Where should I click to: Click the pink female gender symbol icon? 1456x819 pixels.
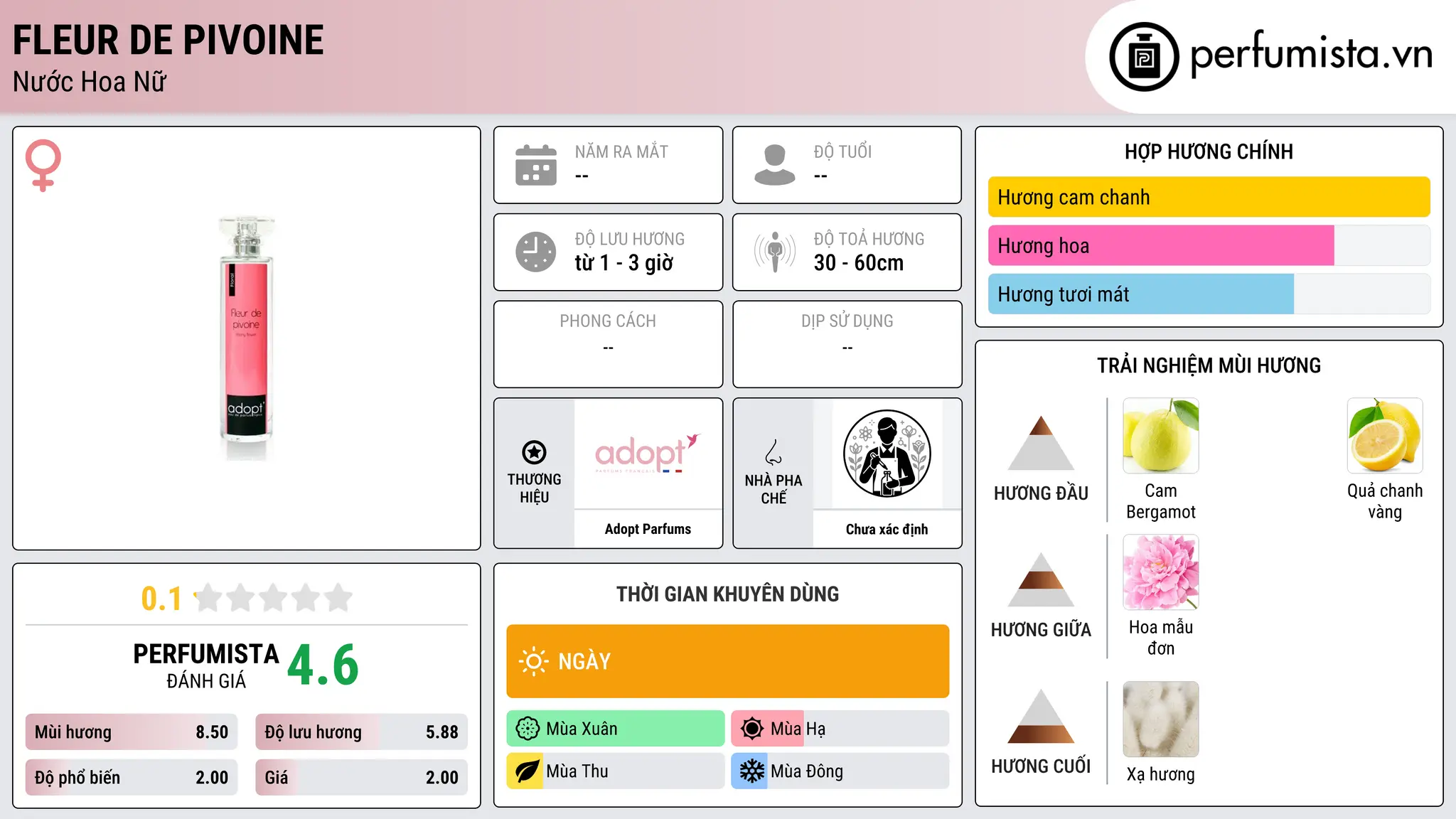click(x=43, y=165)
